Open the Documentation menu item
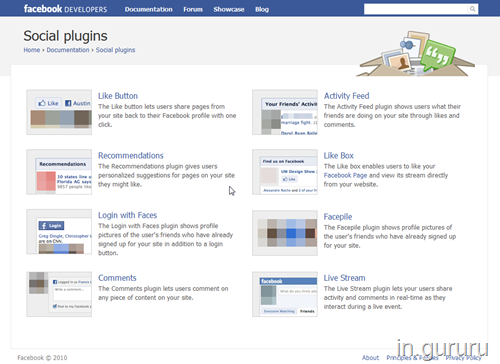Viewport: 500px width, 364px height. point(149,9)
